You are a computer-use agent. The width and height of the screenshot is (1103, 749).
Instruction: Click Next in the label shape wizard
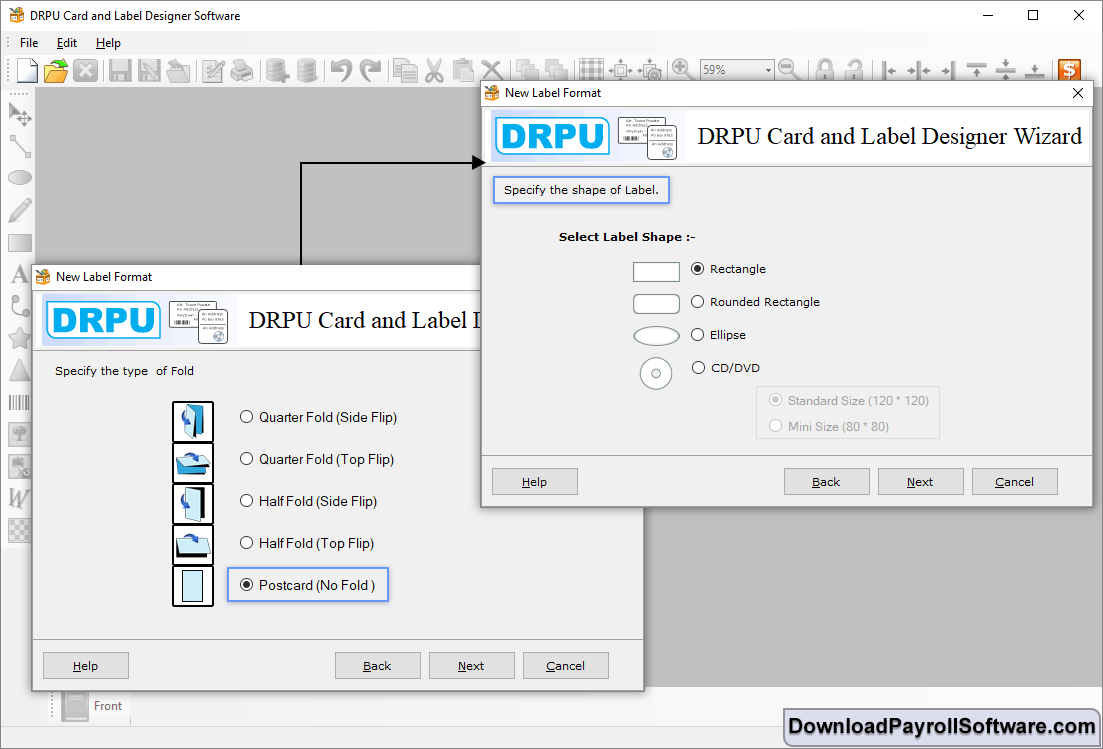point(920,482)
